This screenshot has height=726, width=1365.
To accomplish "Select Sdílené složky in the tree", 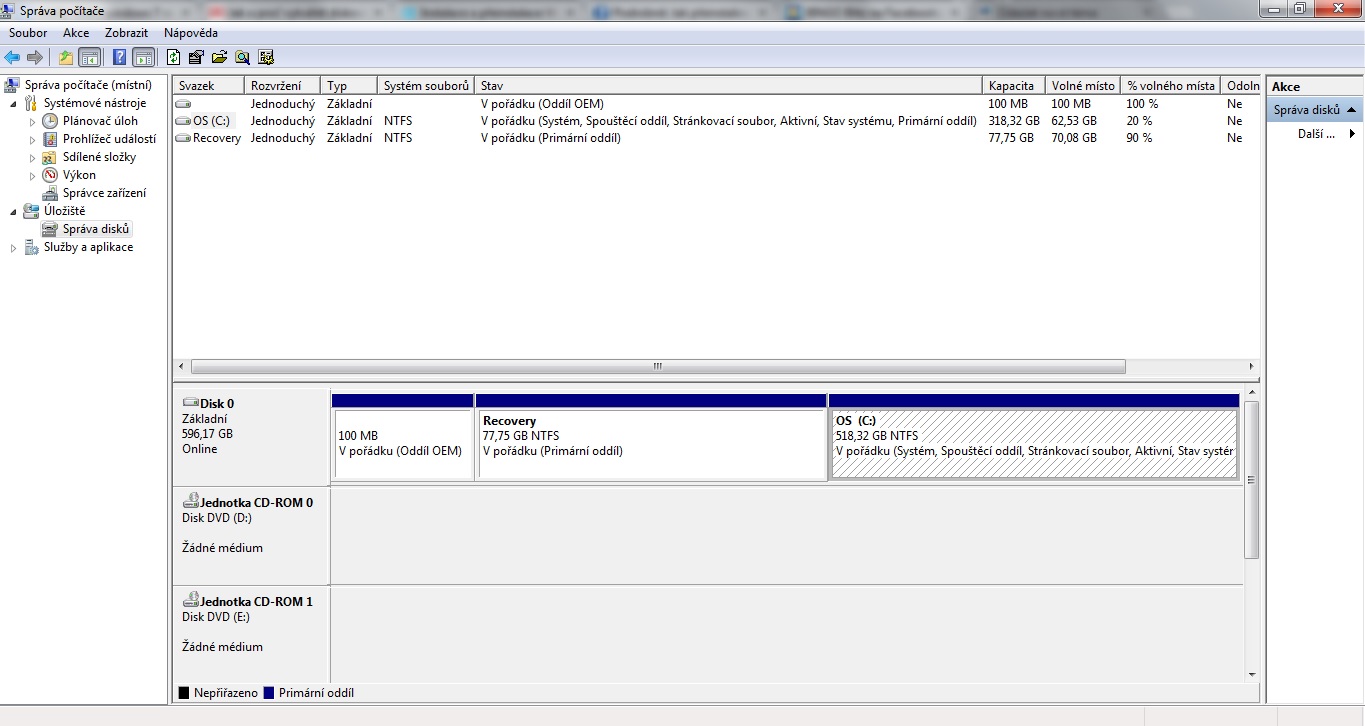I will [x=99, y=157].
